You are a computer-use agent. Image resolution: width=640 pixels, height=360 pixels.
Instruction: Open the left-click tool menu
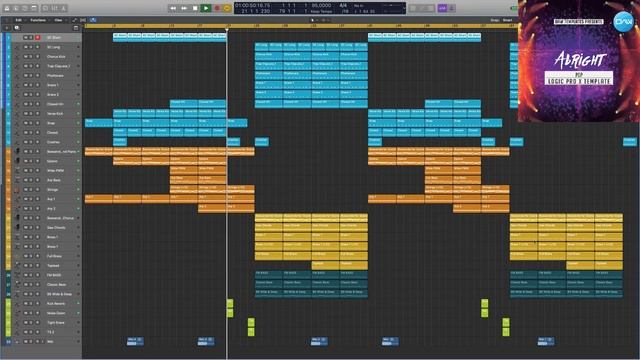(x=313, y=20)
